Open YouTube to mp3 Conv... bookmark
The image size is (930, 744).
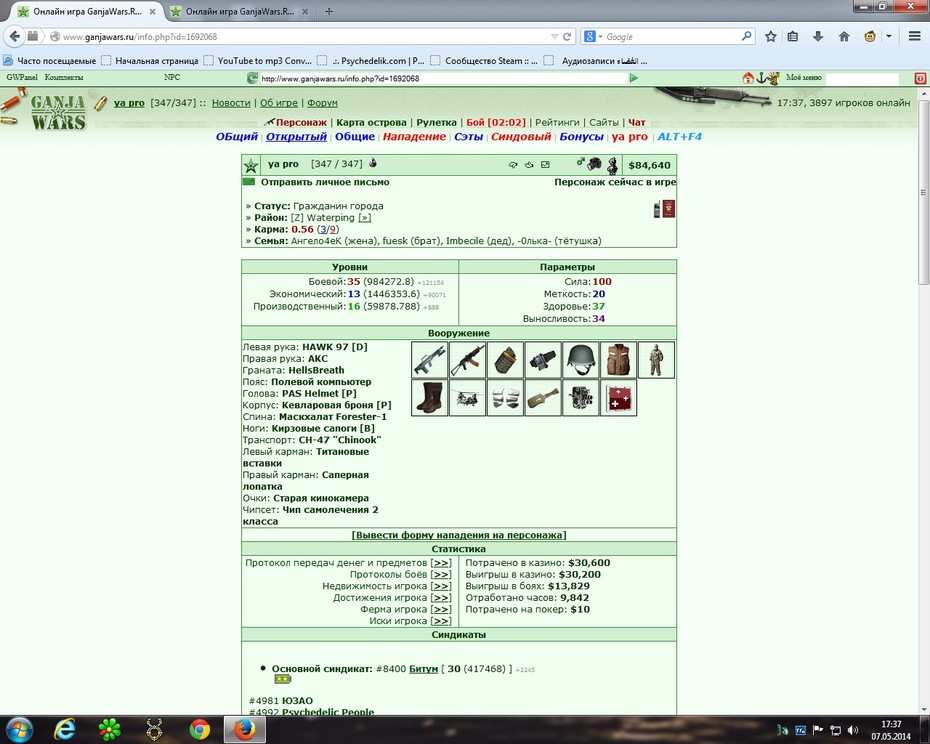tap(258, 61)
